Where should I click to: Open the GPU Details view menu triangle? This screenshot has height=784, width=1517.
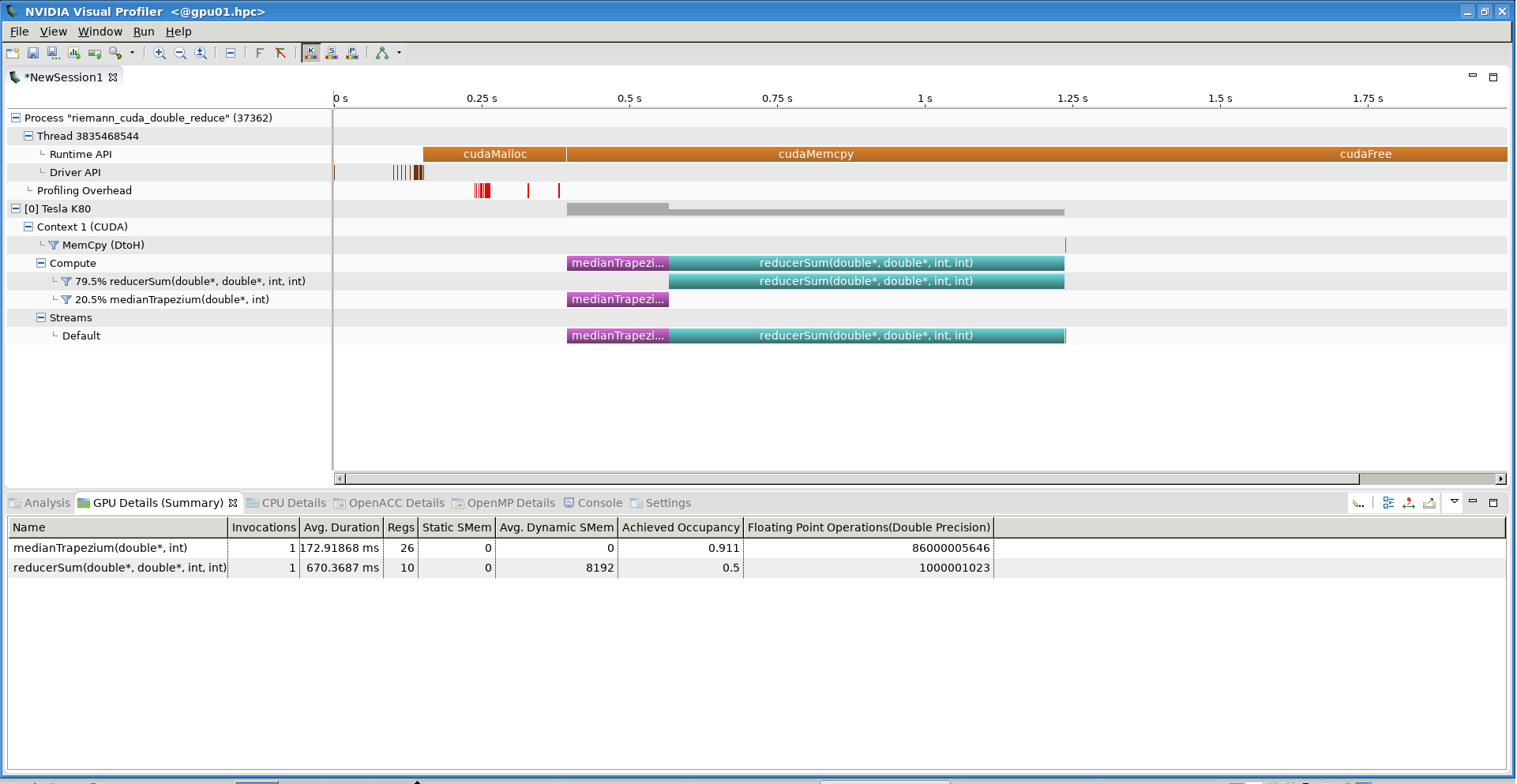1454,501
